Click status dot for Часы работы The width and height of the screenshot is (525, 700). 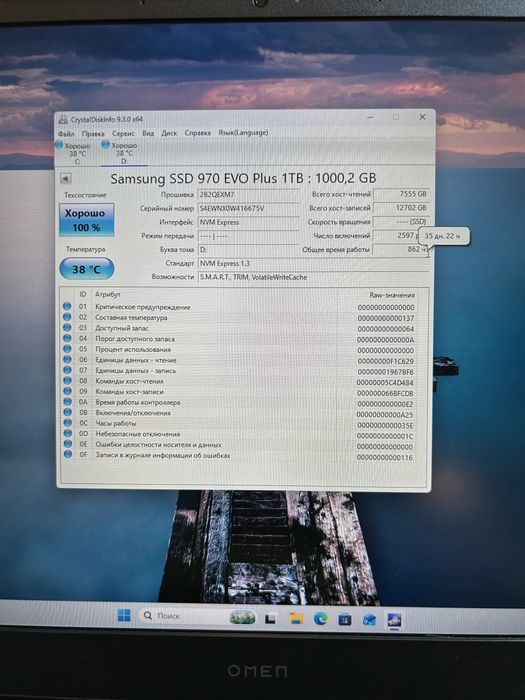[x=67, y=423]
